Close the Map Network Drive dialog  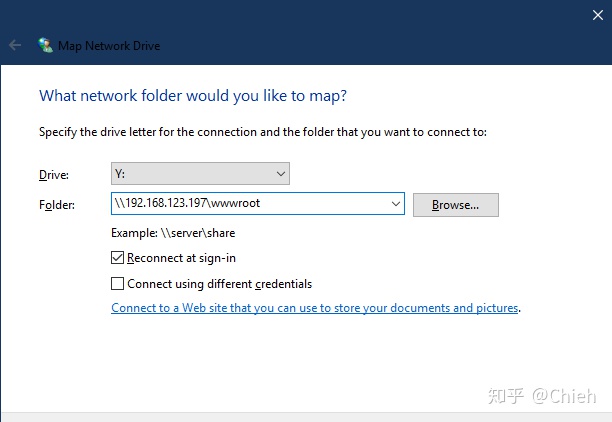click(x=598, y=15)
